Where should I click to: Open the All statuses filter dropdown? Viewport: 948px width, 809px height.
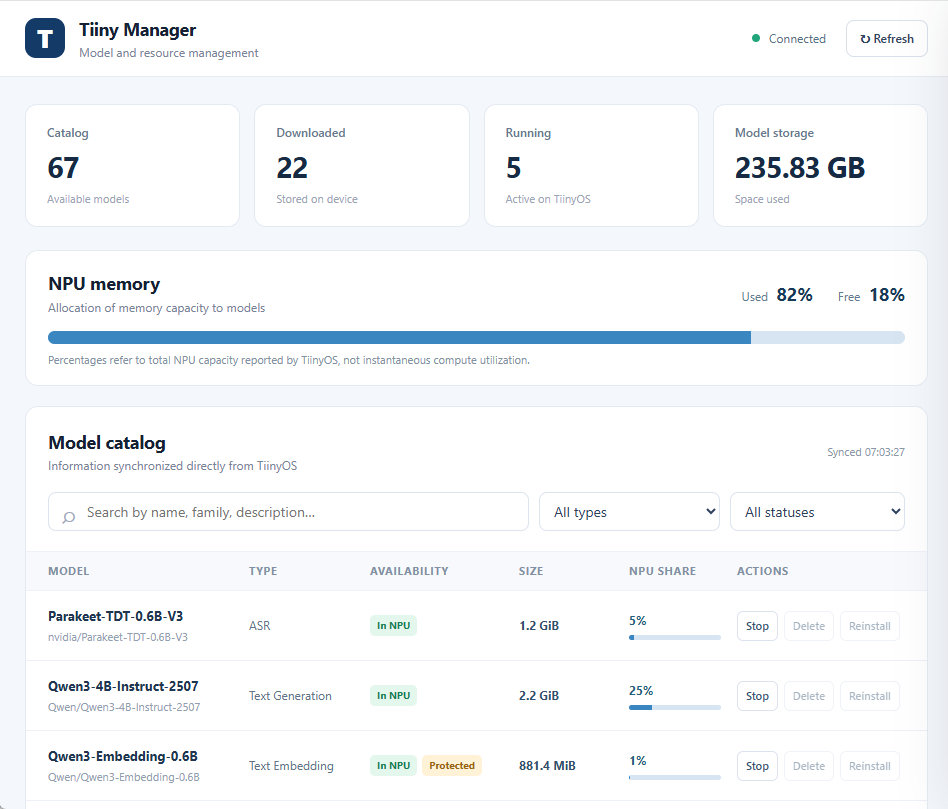coord(817,512)
